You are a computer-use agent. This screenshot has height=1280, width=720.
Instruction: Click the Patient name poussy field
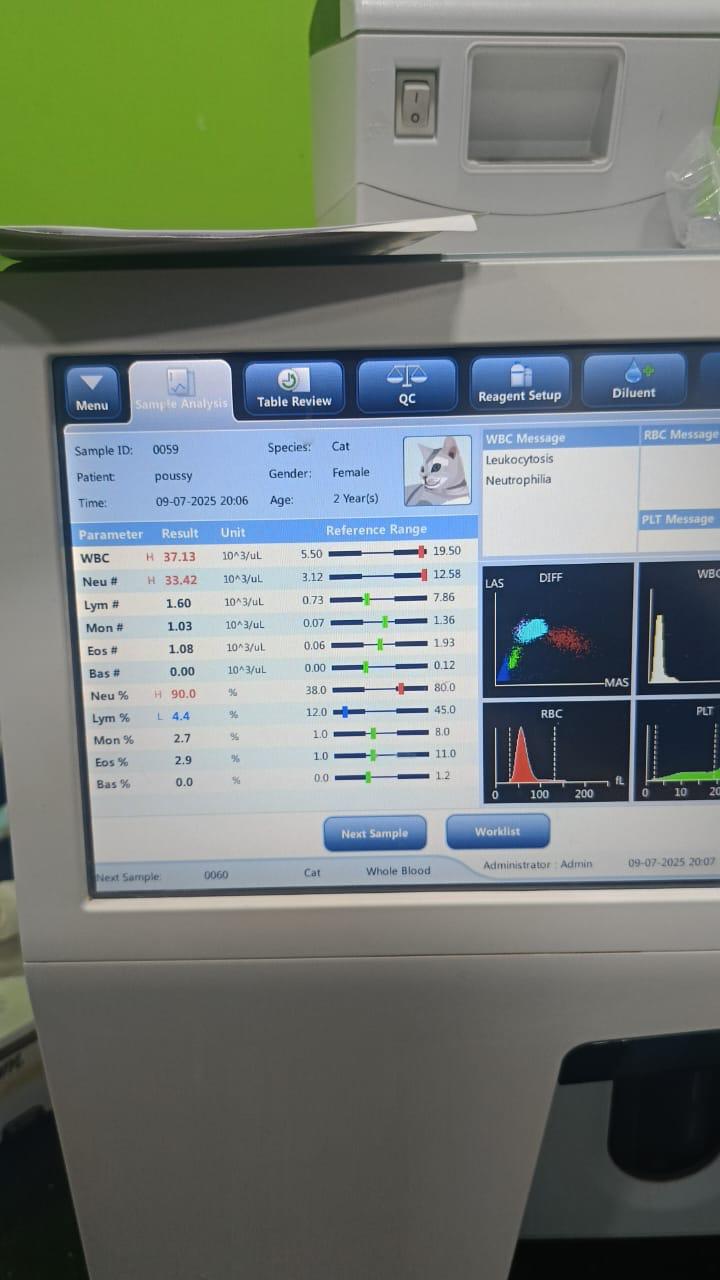coord(173,476)
